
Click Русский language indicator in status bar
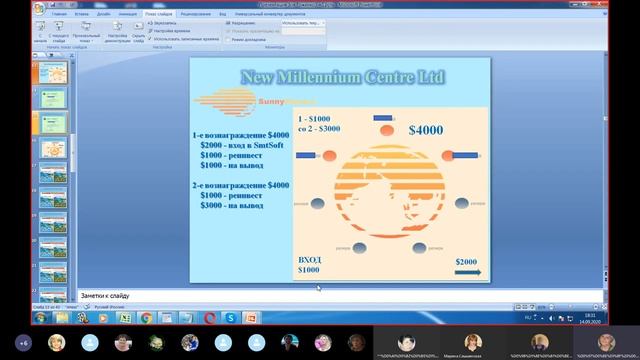coord(109,307)
